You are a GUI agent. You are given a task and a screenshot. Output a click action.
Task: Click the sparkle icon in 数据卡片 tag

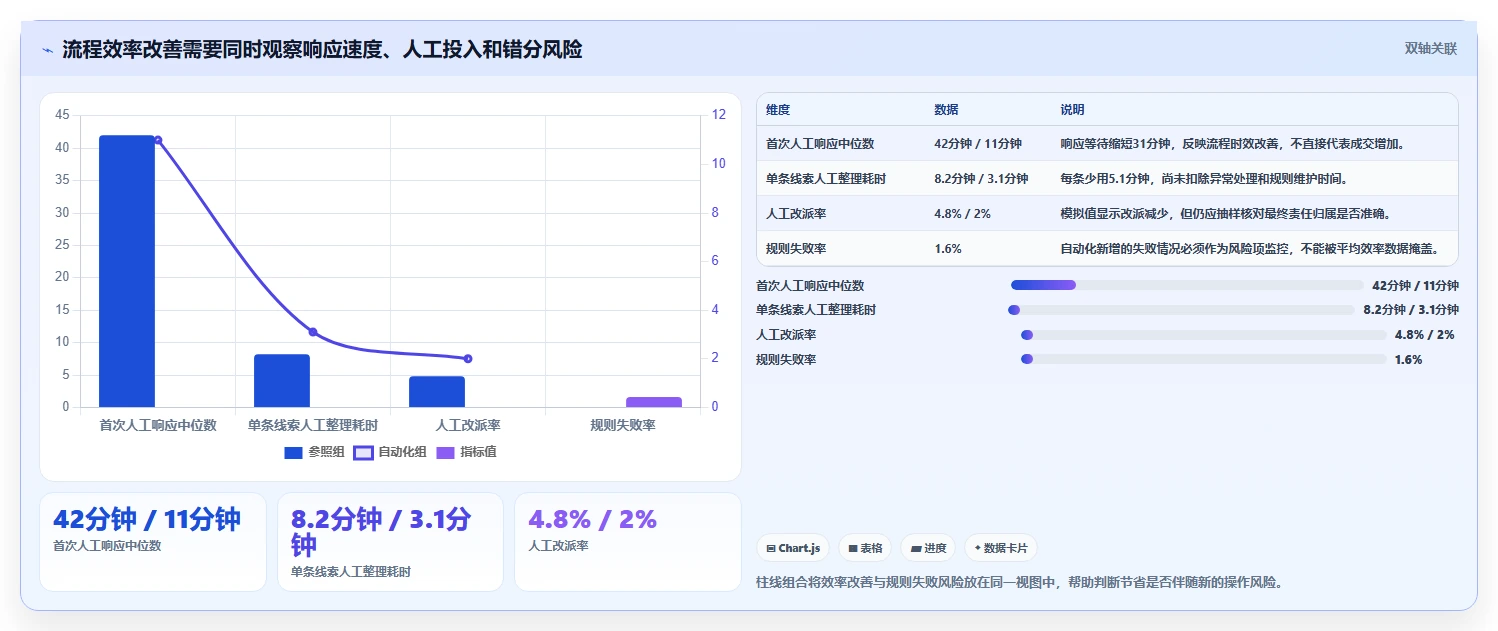977,548
